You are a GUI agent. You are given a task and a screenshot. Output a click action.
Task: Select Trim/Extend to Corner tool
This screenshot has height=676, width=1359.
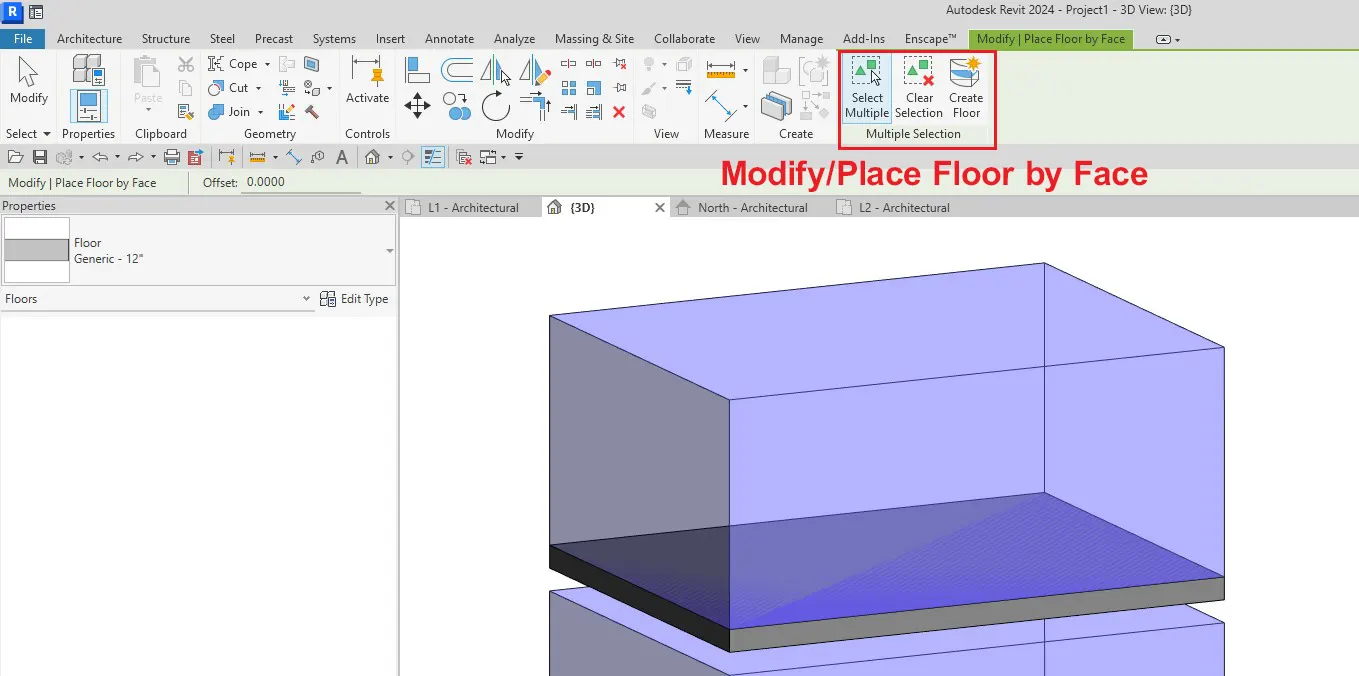(536, 105)
